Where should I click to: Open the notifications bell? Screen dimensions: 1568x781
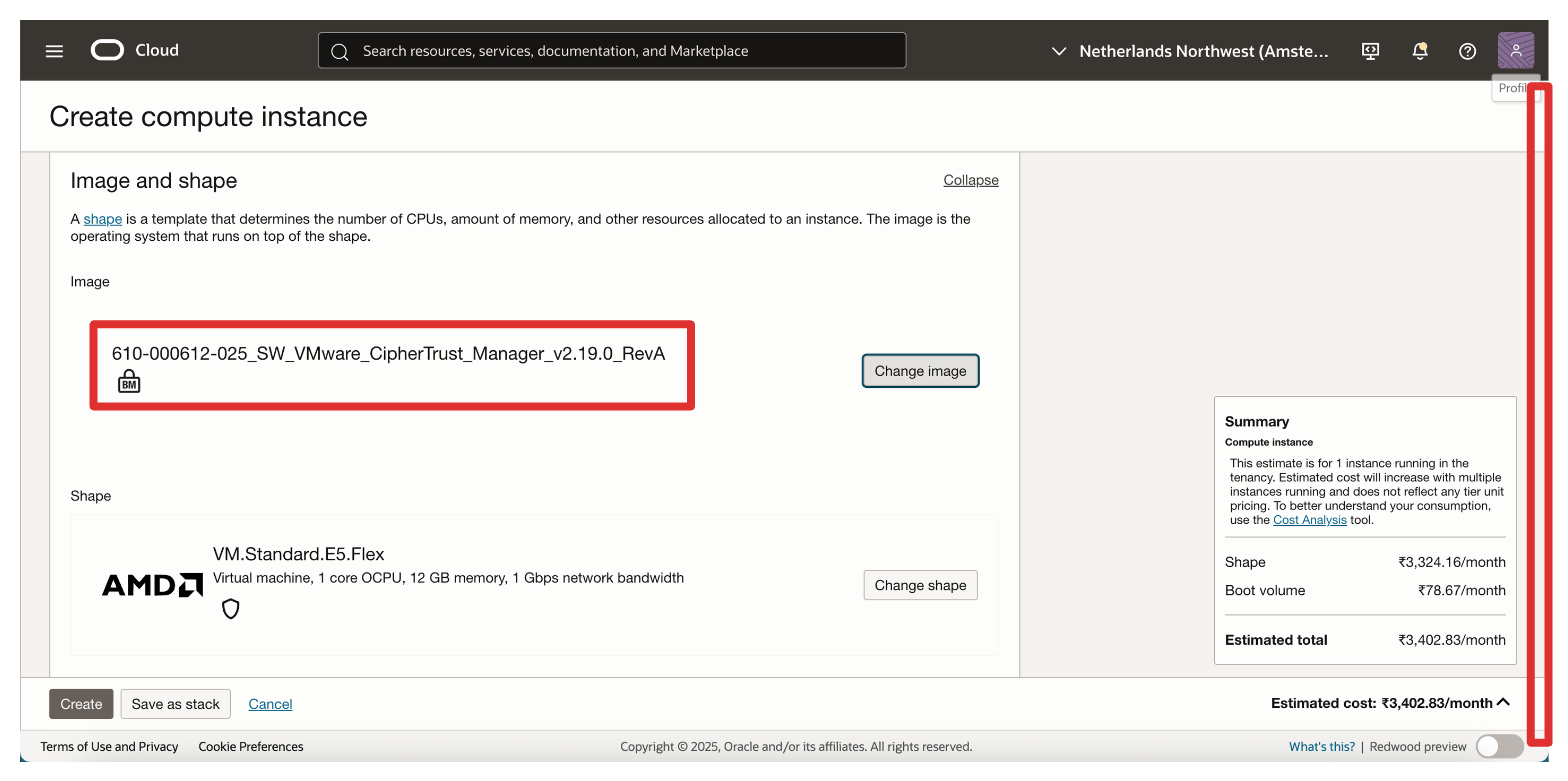click(1419, 51)
